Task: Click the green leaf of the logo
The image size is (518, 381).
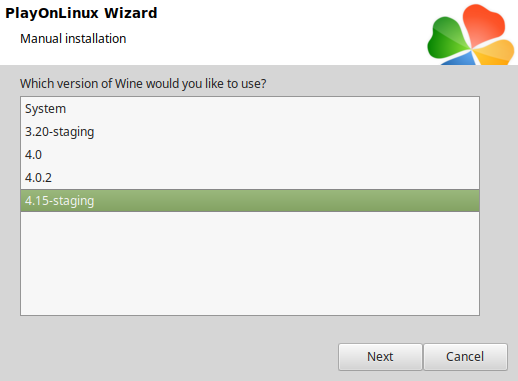Action: coord(447,40)
